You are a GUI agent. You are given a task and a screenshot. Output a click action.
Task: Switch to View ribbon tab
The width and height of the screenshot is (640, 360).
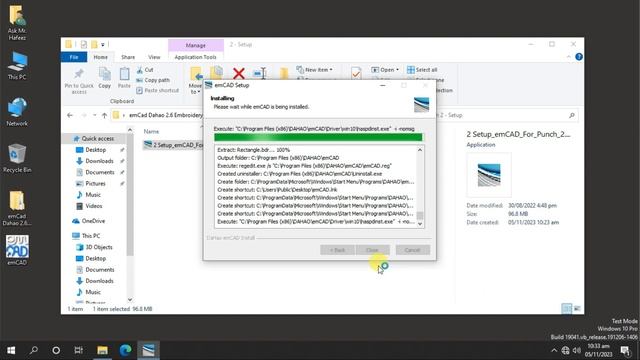154,57
